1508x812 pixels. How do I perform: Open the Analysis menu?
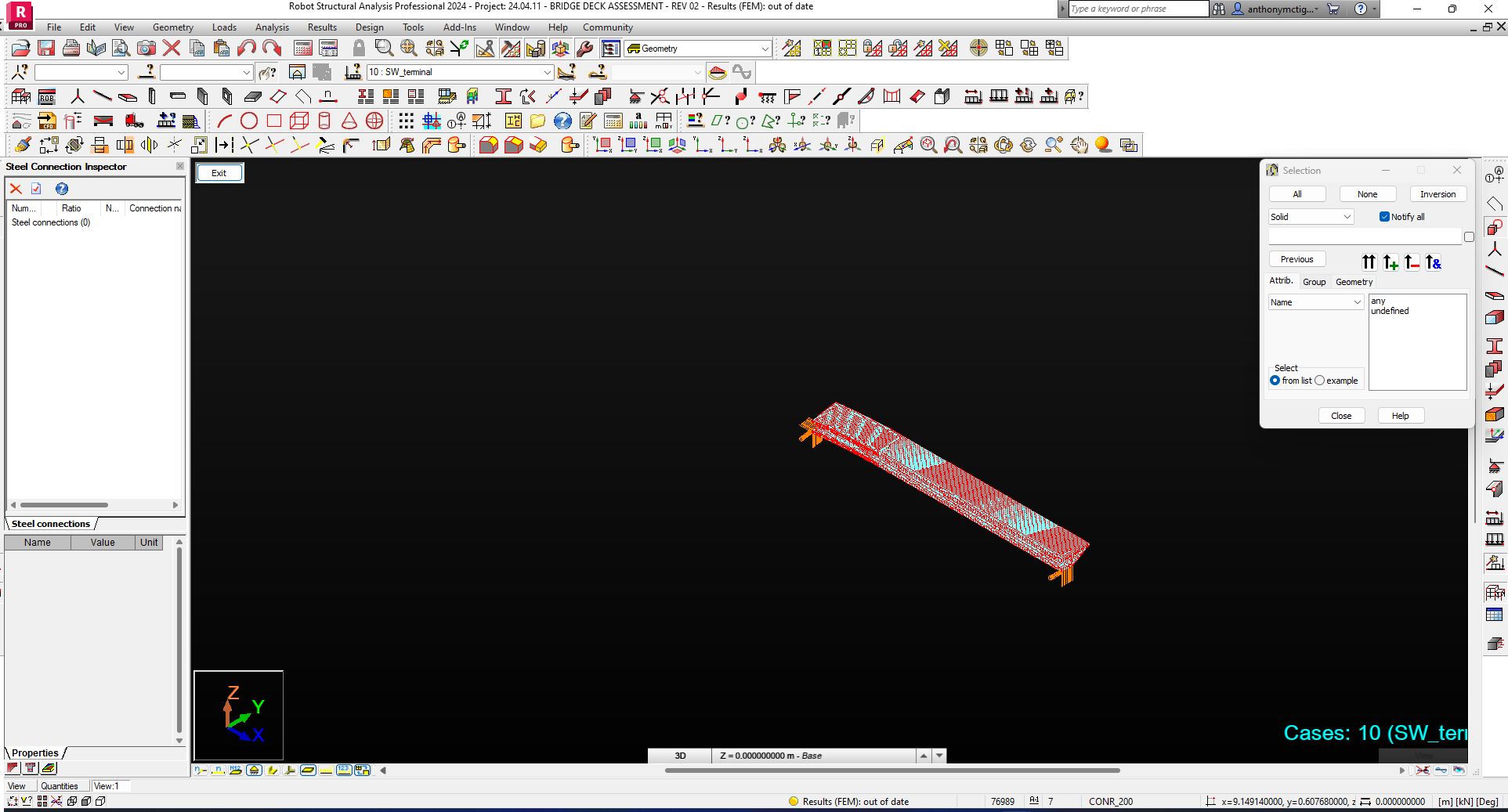point(272,27)
